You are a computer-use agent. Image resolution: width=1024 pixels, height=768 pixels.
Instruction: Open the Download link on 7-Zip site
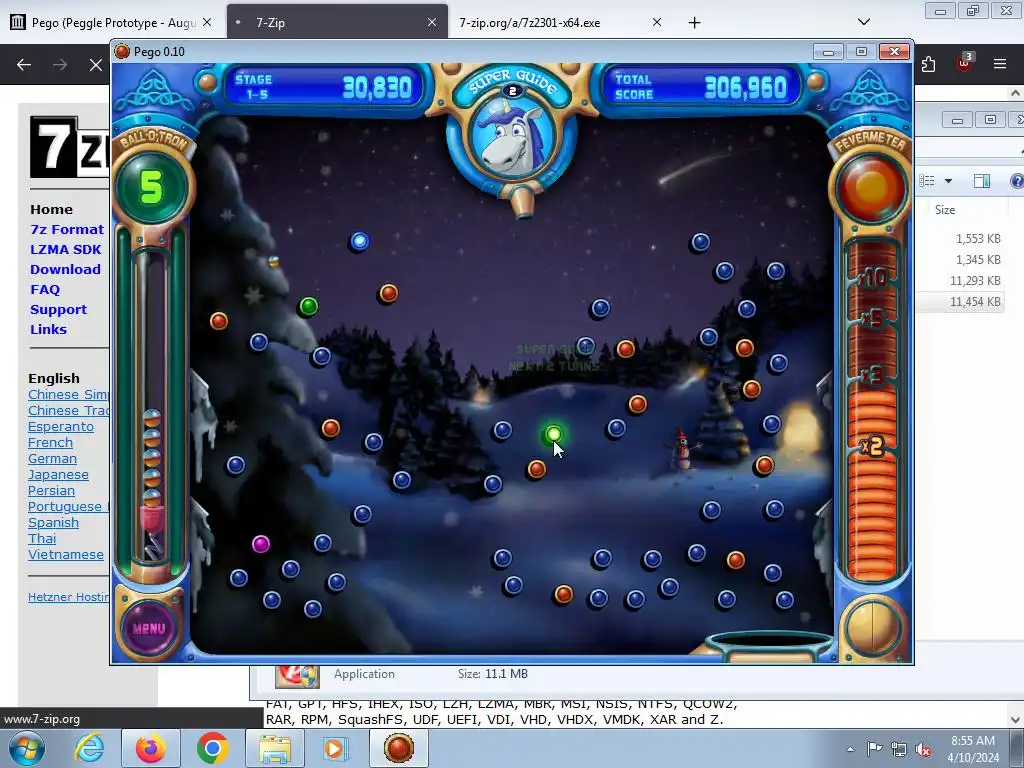click(x=65, y=269)
